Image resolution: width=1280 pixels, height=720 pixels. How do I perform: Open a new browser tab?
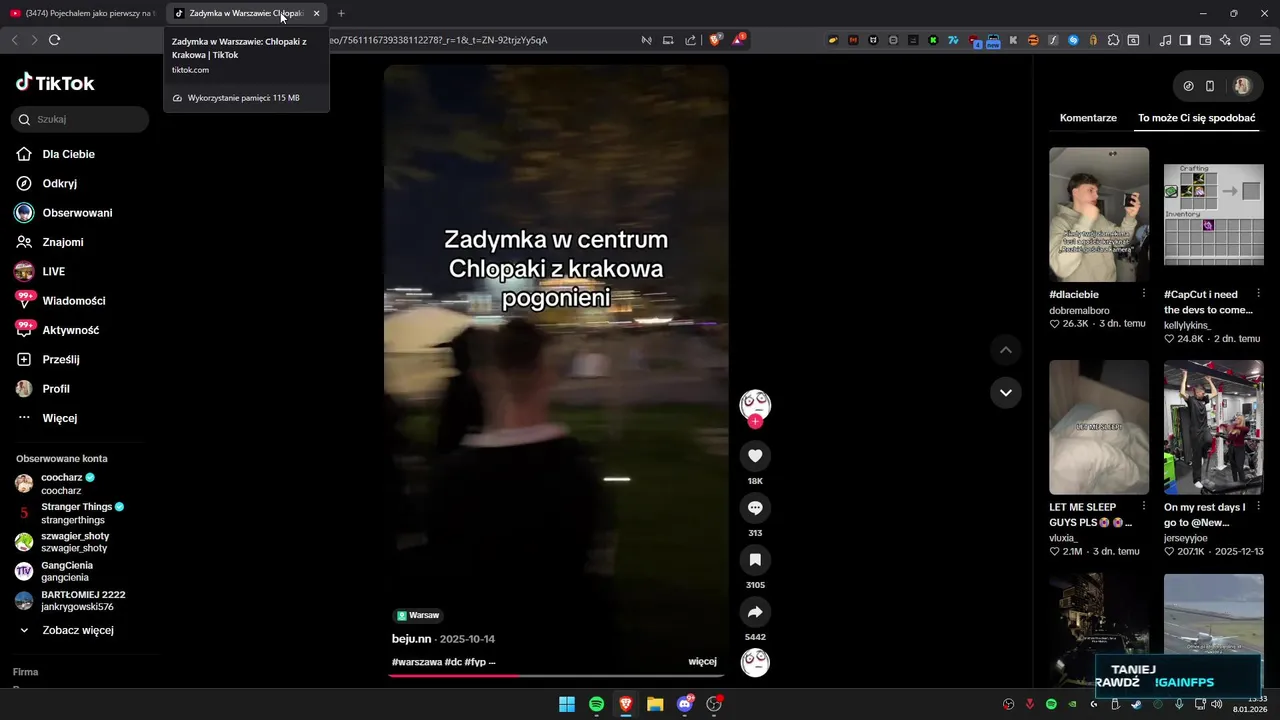click(341, 13)
